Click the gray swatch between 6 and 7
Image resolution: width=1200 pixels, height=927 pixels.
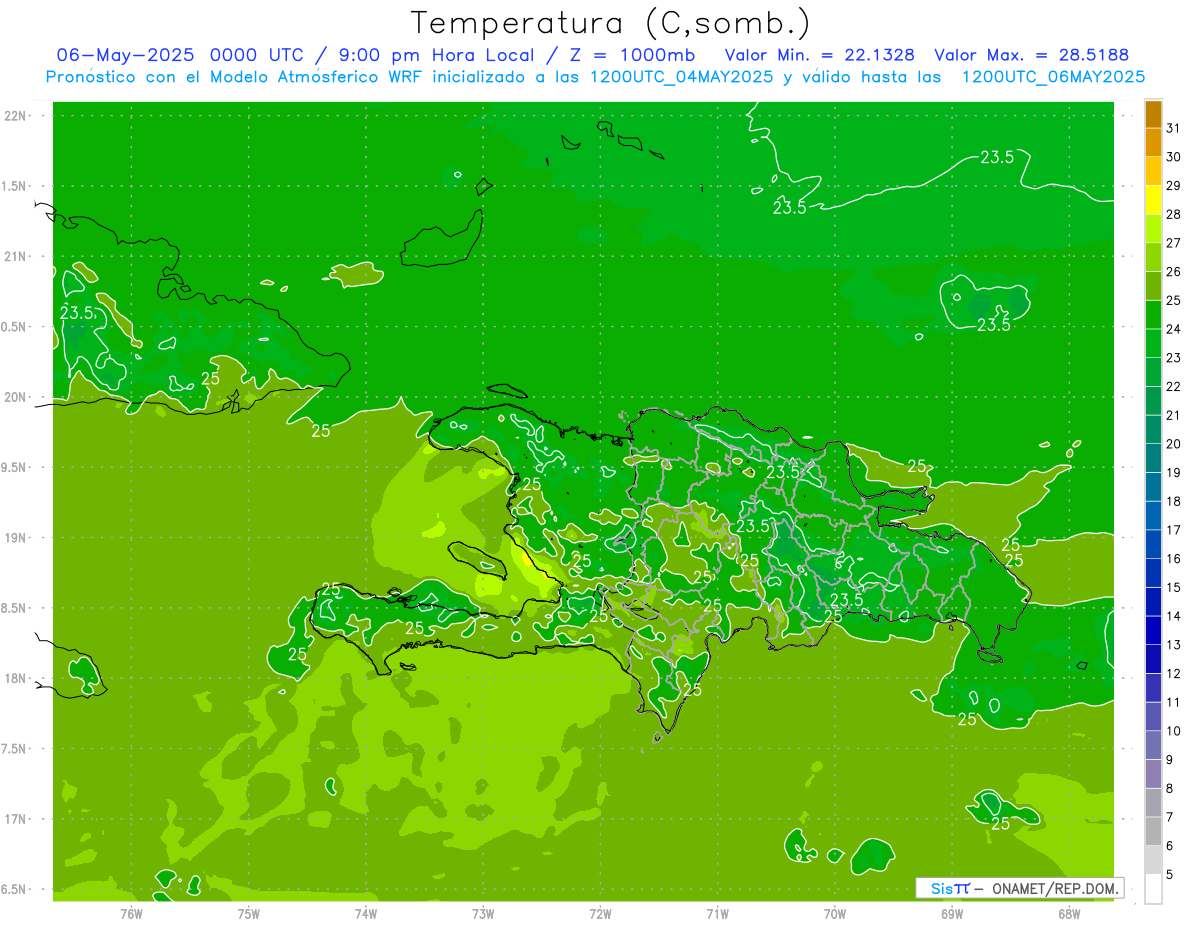(x=1153, y=831)
